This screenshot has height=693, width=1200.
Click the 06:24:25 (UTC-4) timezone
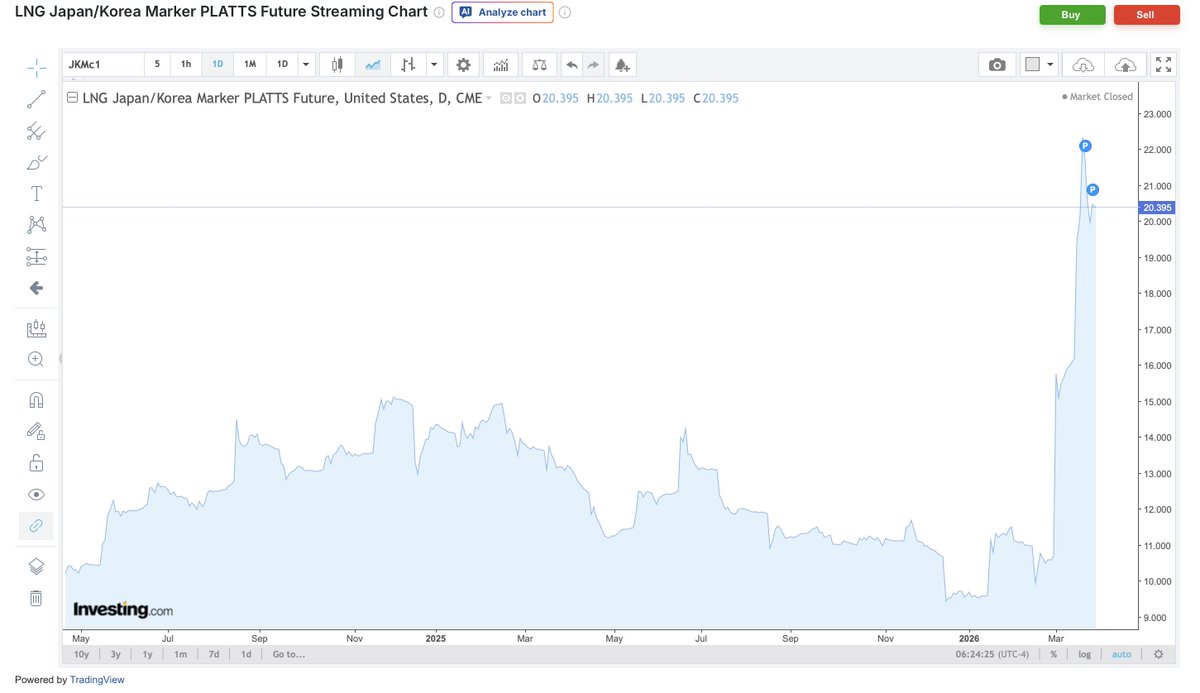coord(992,654)
